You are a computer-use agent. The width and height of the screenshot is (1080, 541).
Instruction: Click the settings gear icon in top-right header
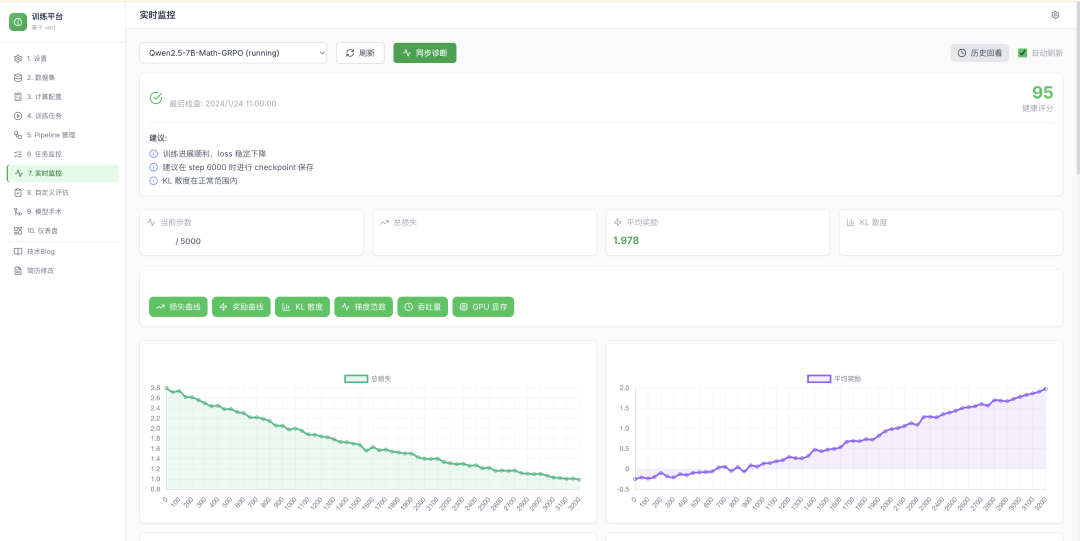pos(1055,15)
